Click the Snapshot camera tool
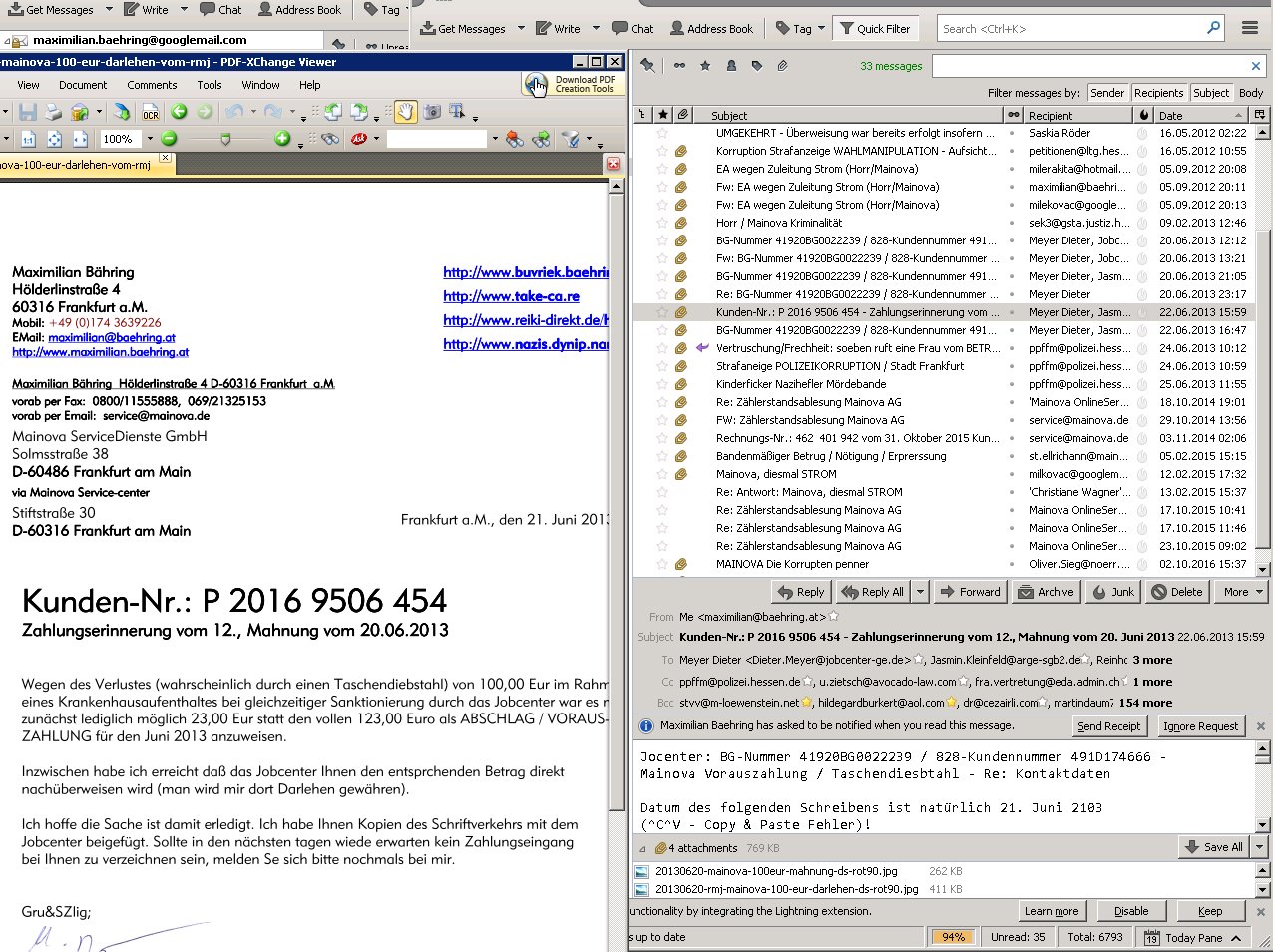The height and width of the screenshot is (952, 1273). coord(432,112)
